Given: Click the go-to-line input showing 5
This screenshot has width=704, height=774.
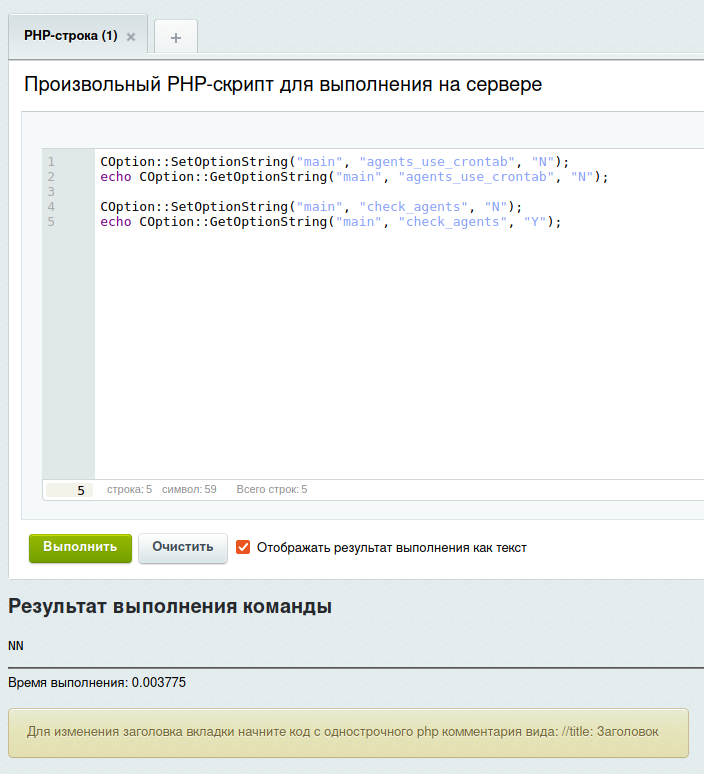Looking at the screenshot, I should click(69, 490).
